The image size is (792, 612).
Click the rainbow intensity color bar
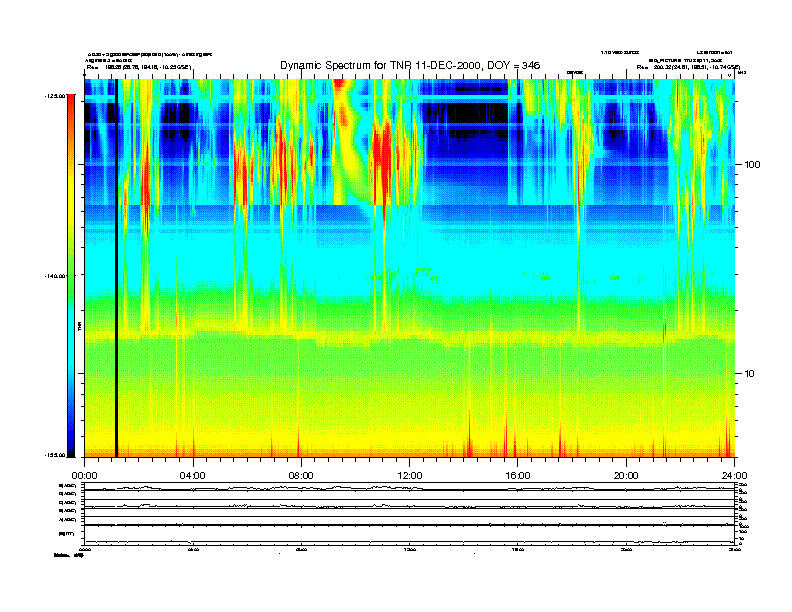[71, 276]
